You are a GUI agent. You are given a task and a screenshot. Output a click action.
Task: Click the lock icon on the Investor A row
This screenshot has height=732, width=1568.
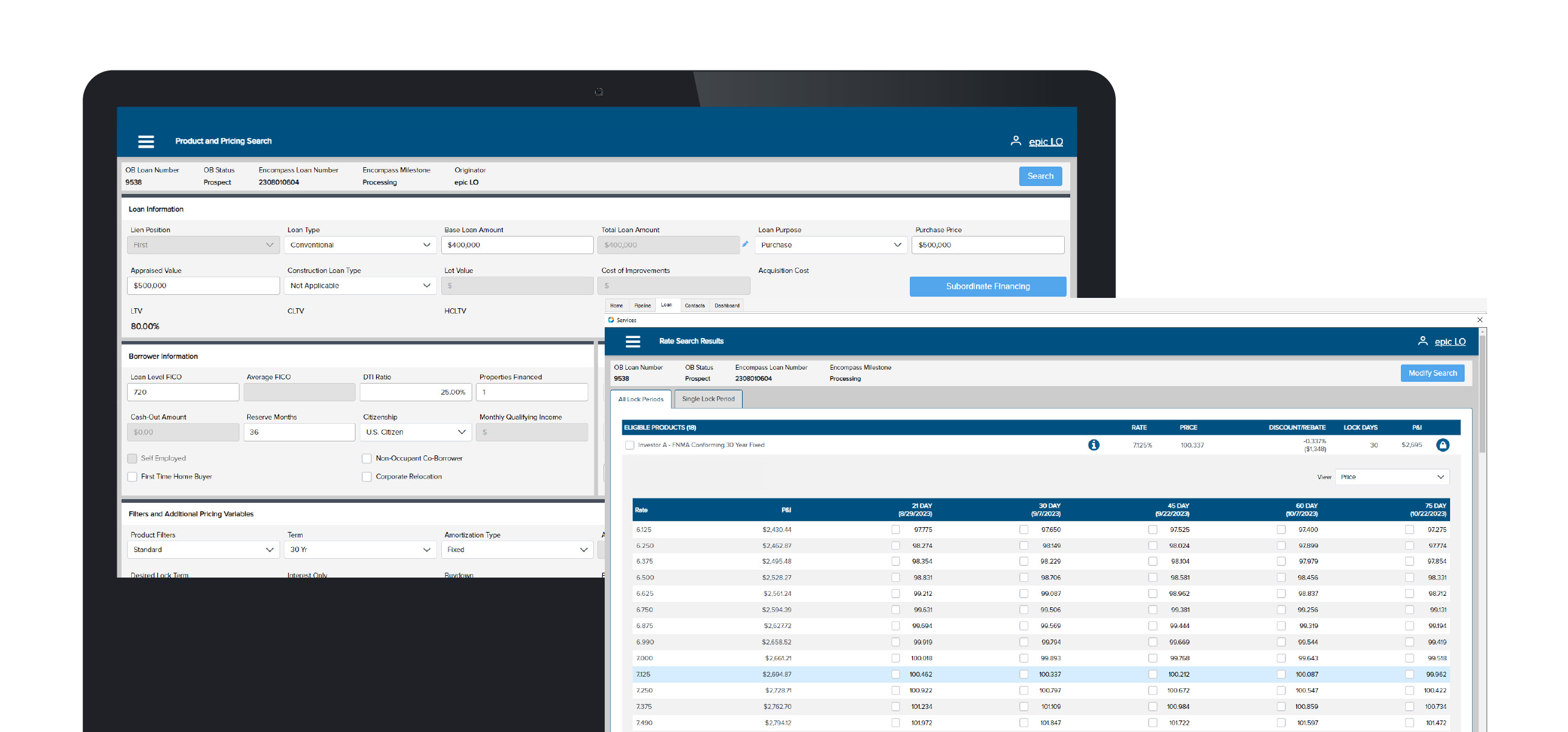coord(1443,445)
